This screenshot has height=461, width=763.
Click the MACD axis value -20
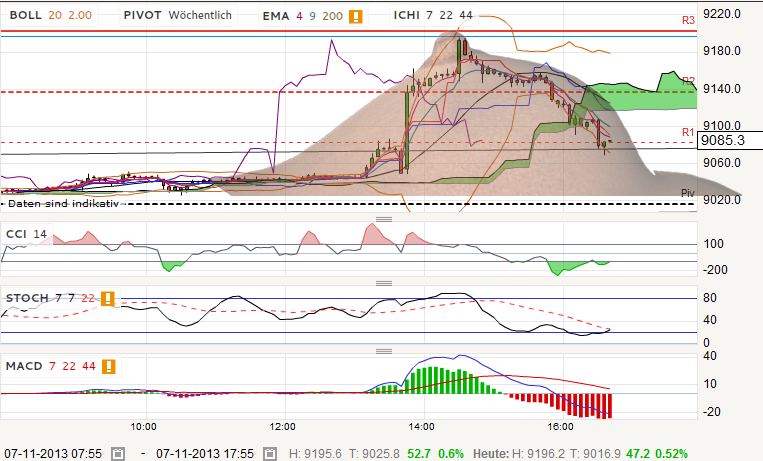coord(711,412)
